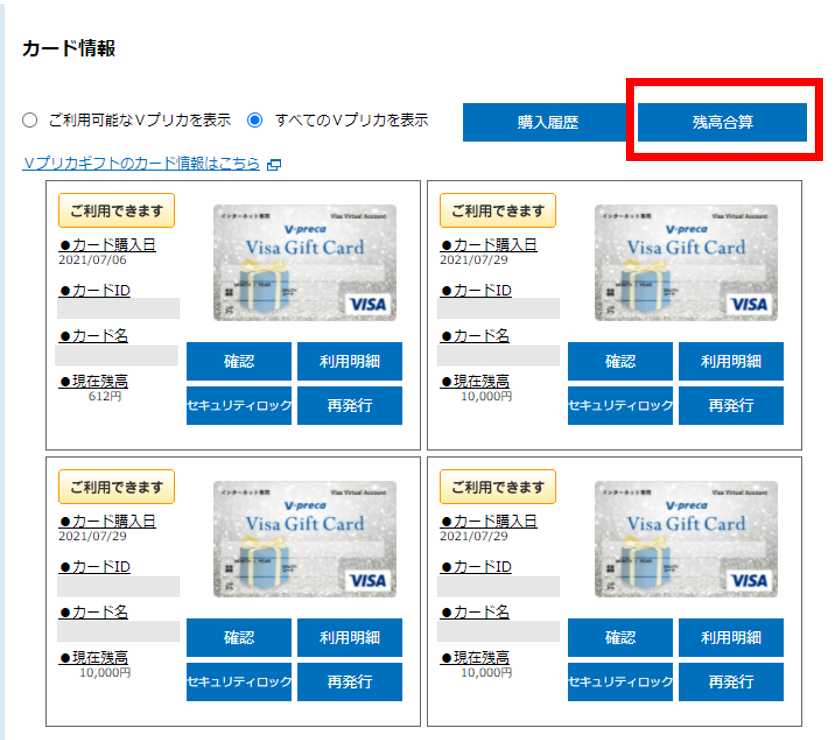This screenshot has height=740, width=835.
Task: Click the 10,000円 balance on the bottom-right card
Action: (x=486, y=672)
